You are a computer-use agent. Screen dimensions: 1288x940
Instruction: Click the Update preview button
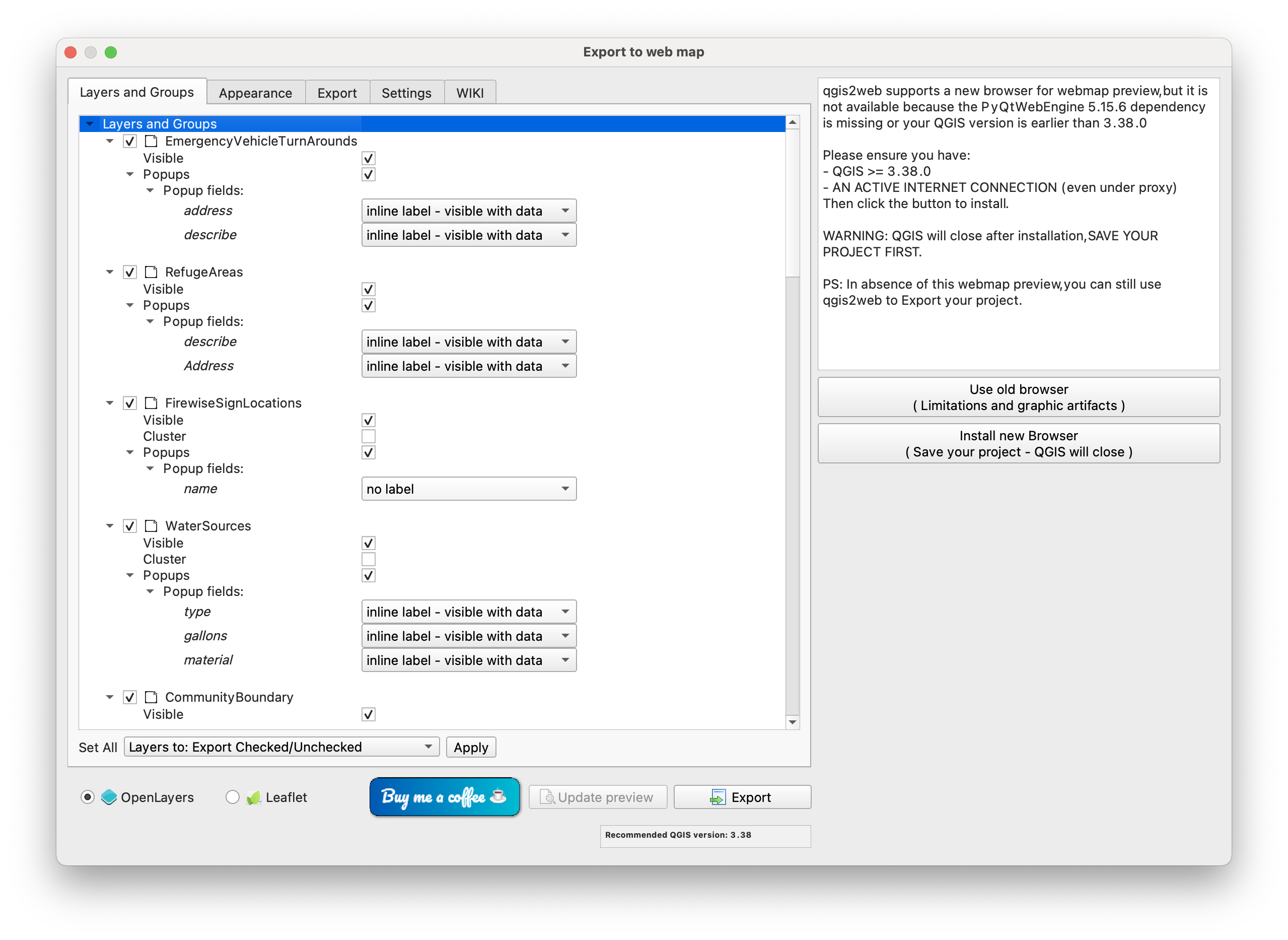coord(598,797)
